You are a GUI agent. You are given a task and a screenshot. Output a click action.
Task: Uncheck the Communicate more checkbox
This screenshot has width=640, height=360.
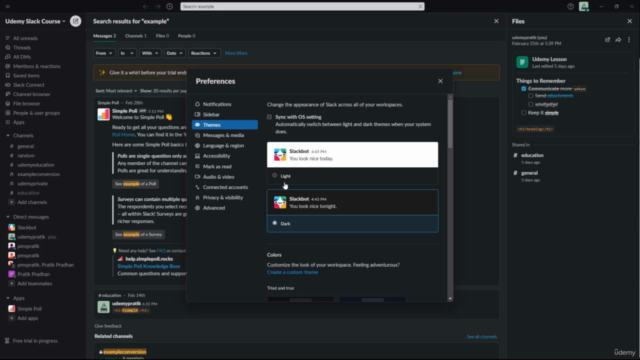tap(523, 89)
